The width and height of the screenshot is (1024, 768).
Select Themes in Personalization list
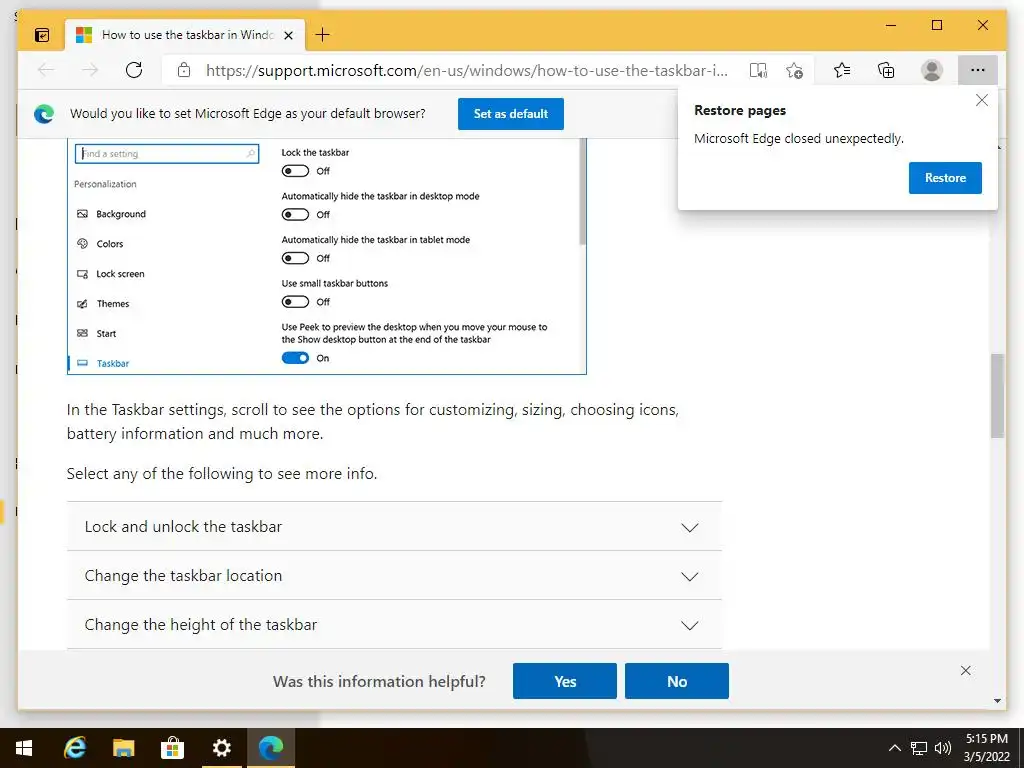(x=103, y=304)
